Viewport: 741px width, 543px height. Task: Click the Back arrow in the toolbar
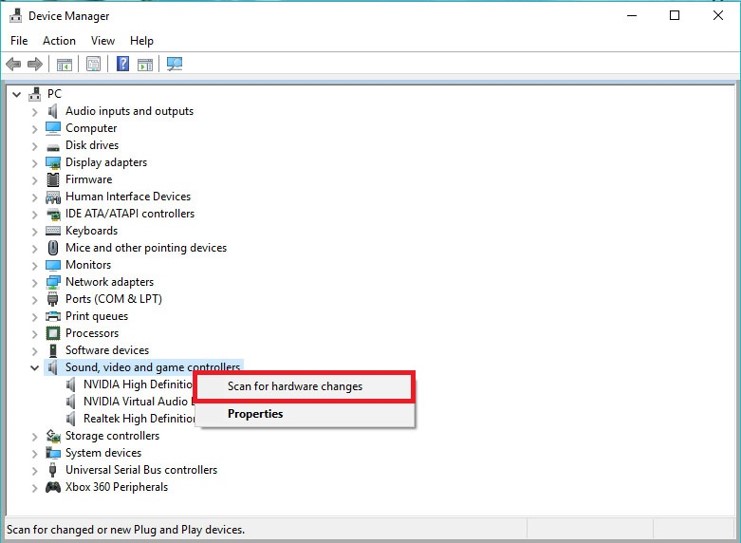pos(14,64)
